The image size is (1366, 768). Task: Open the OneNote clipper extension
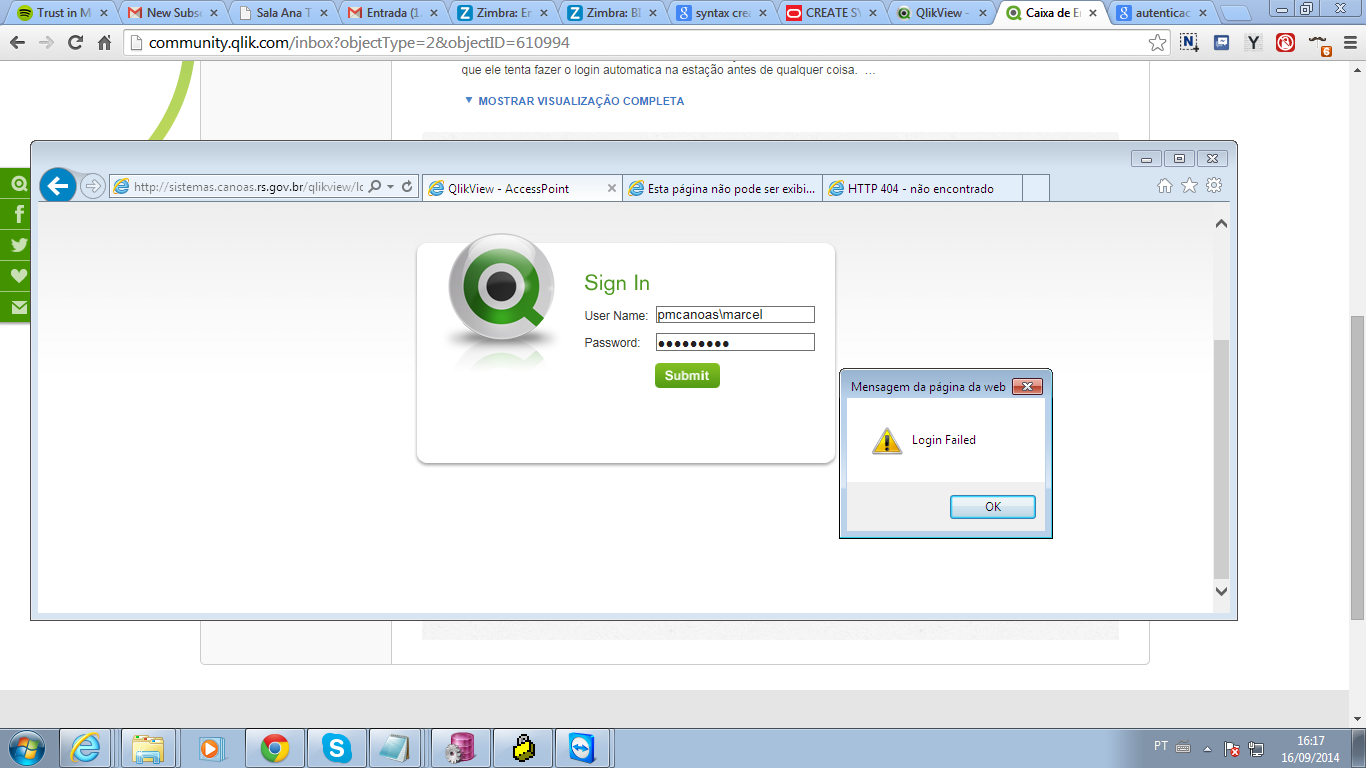point(1189,43)
